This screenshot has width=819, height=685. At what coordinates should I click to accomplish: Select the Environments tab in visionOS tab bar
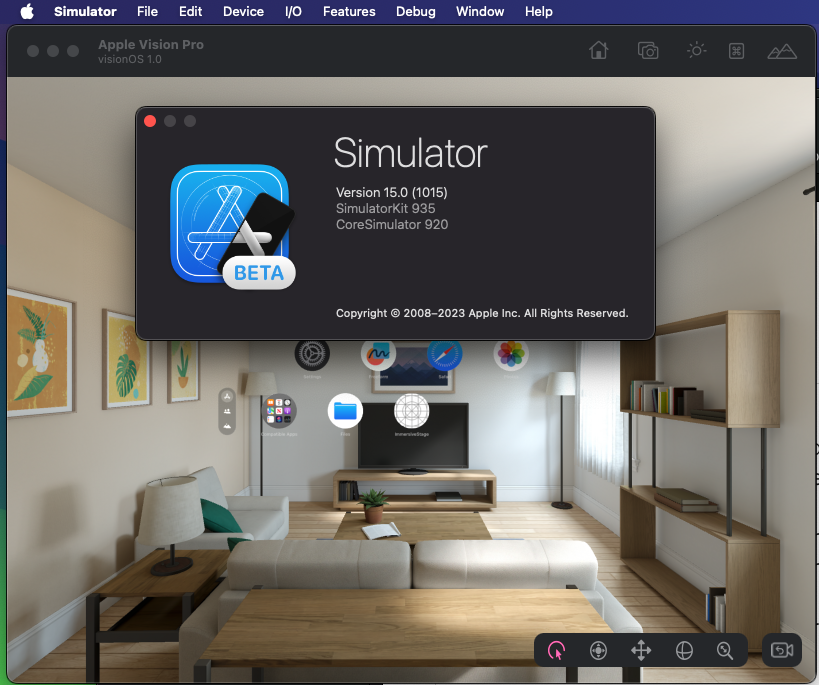click(227, 426)
